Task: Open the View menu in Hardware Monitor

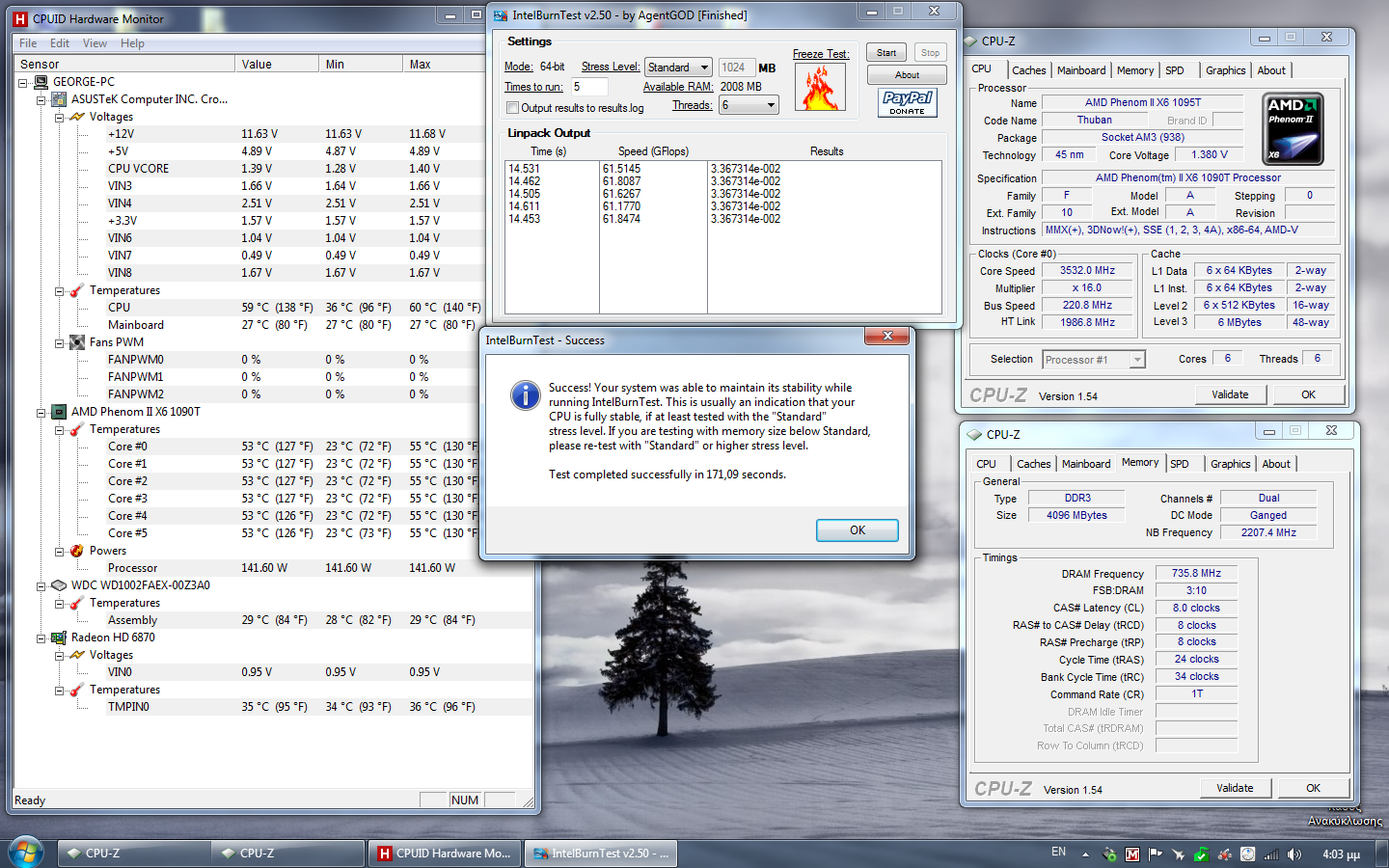Action: click(95, 43)
